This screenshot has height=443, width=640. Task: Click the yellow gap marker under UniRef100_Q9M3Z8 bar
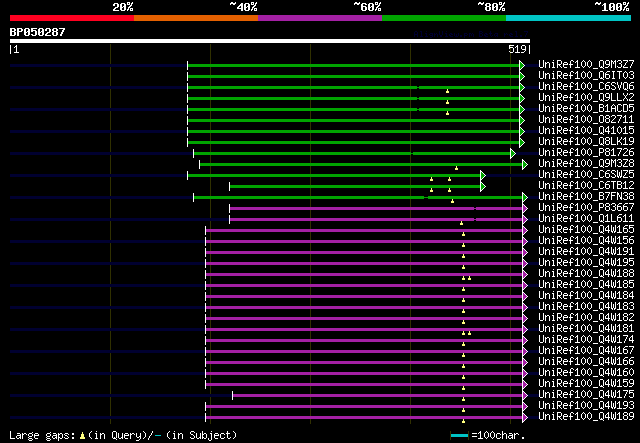click(x=456, y=168)
